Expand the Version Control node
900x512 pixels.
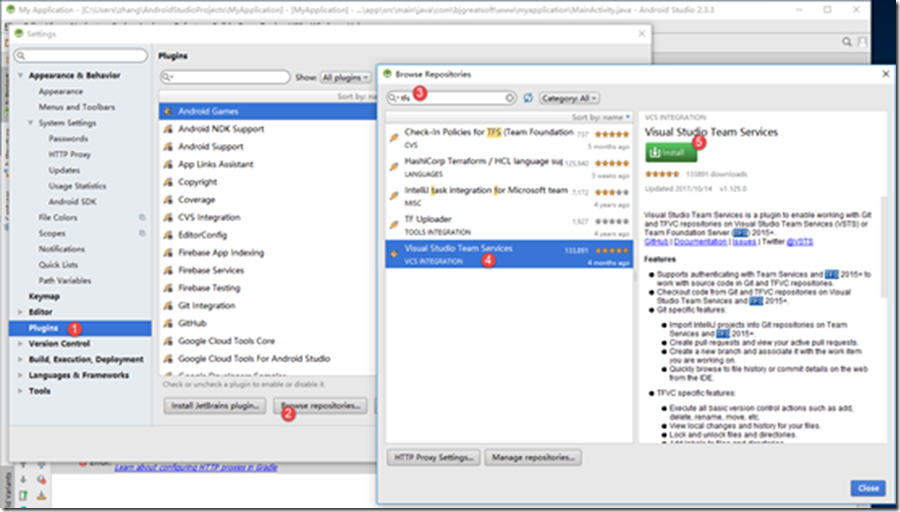(x=21, y=344)
